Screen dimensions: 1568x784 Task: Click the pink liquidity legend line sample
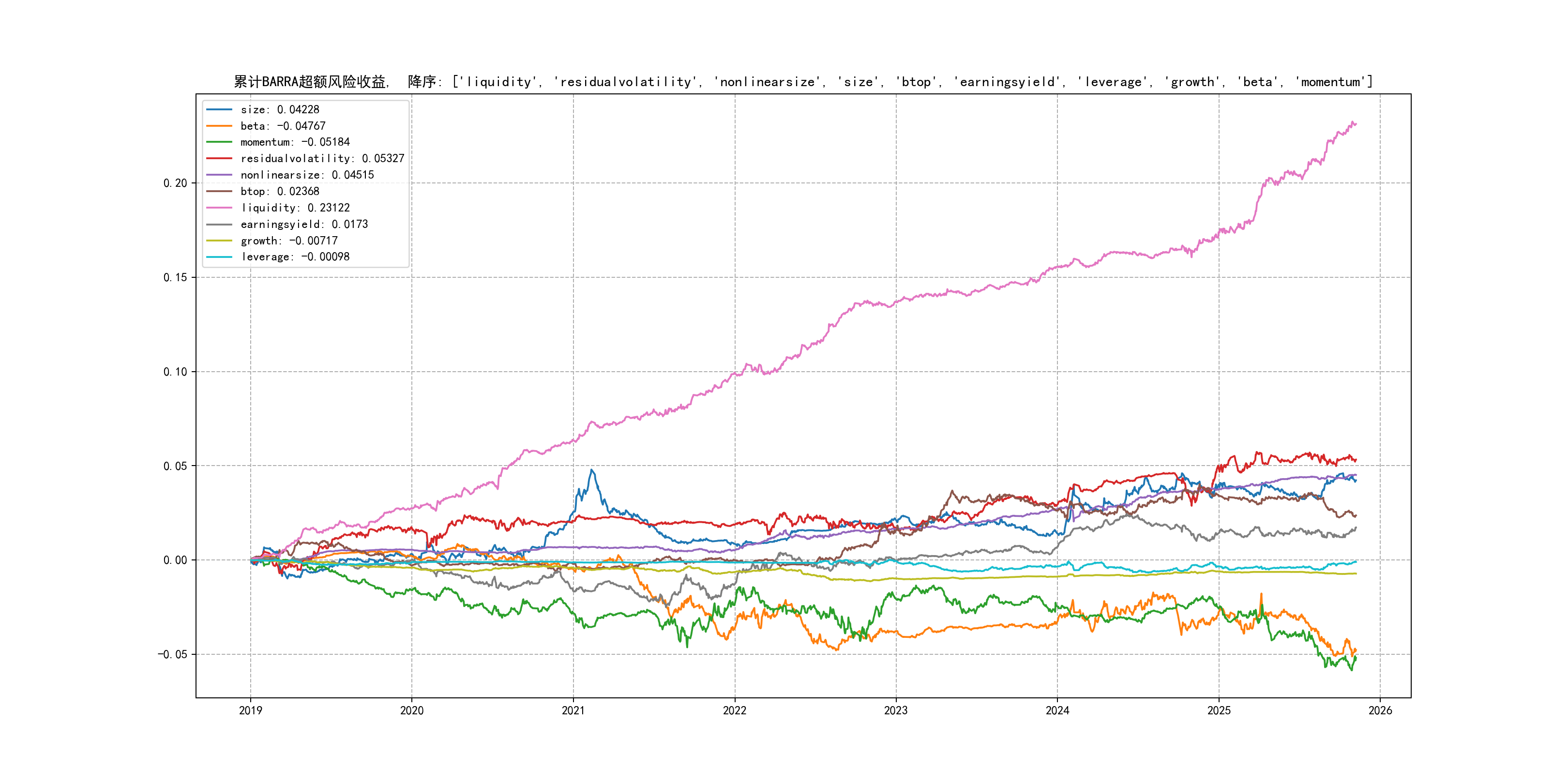(x=219, y=208)
